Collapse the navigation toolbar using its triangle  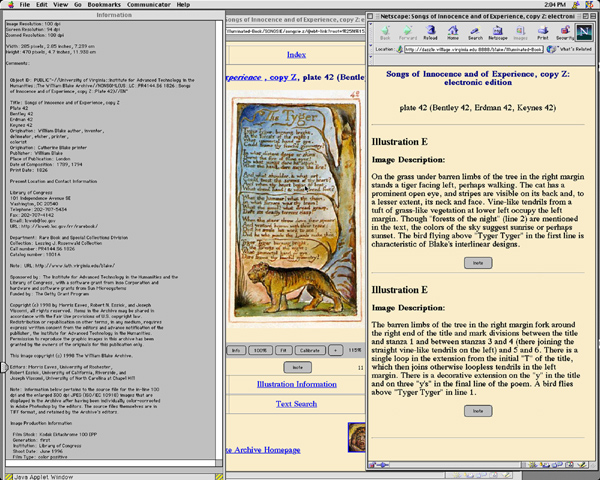(370, 24)
